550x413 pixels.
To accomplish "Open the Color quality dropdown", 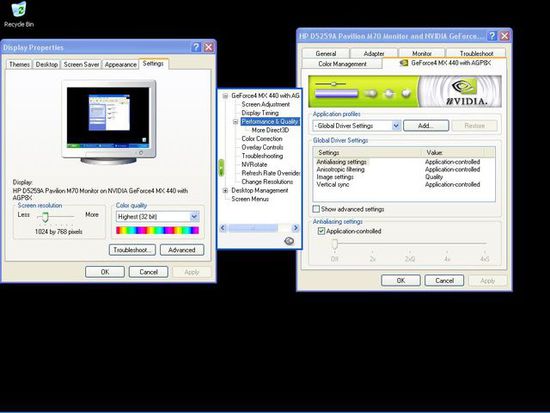I will coord(194,217).
